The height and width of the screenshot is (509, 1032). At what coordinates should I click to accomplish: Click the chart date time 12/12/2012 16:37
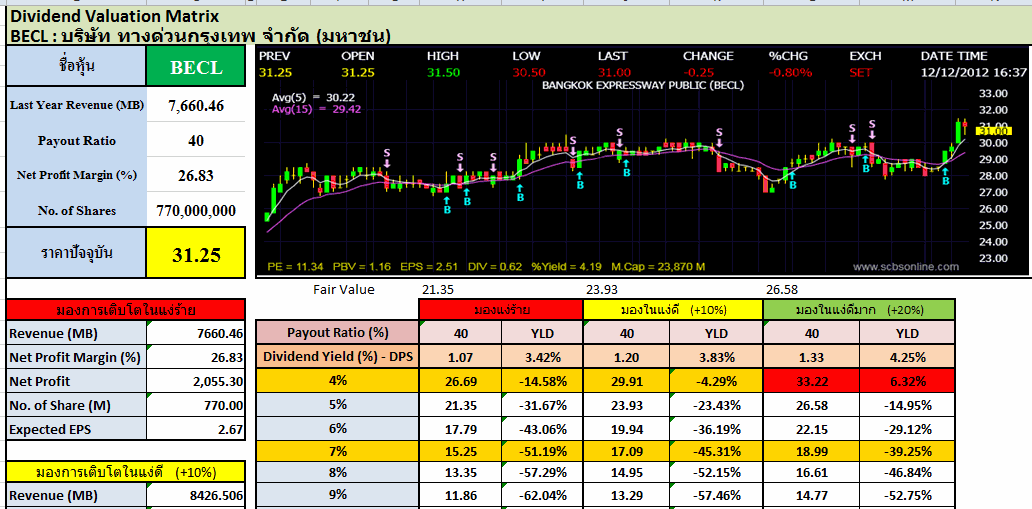tap(973, 72)
